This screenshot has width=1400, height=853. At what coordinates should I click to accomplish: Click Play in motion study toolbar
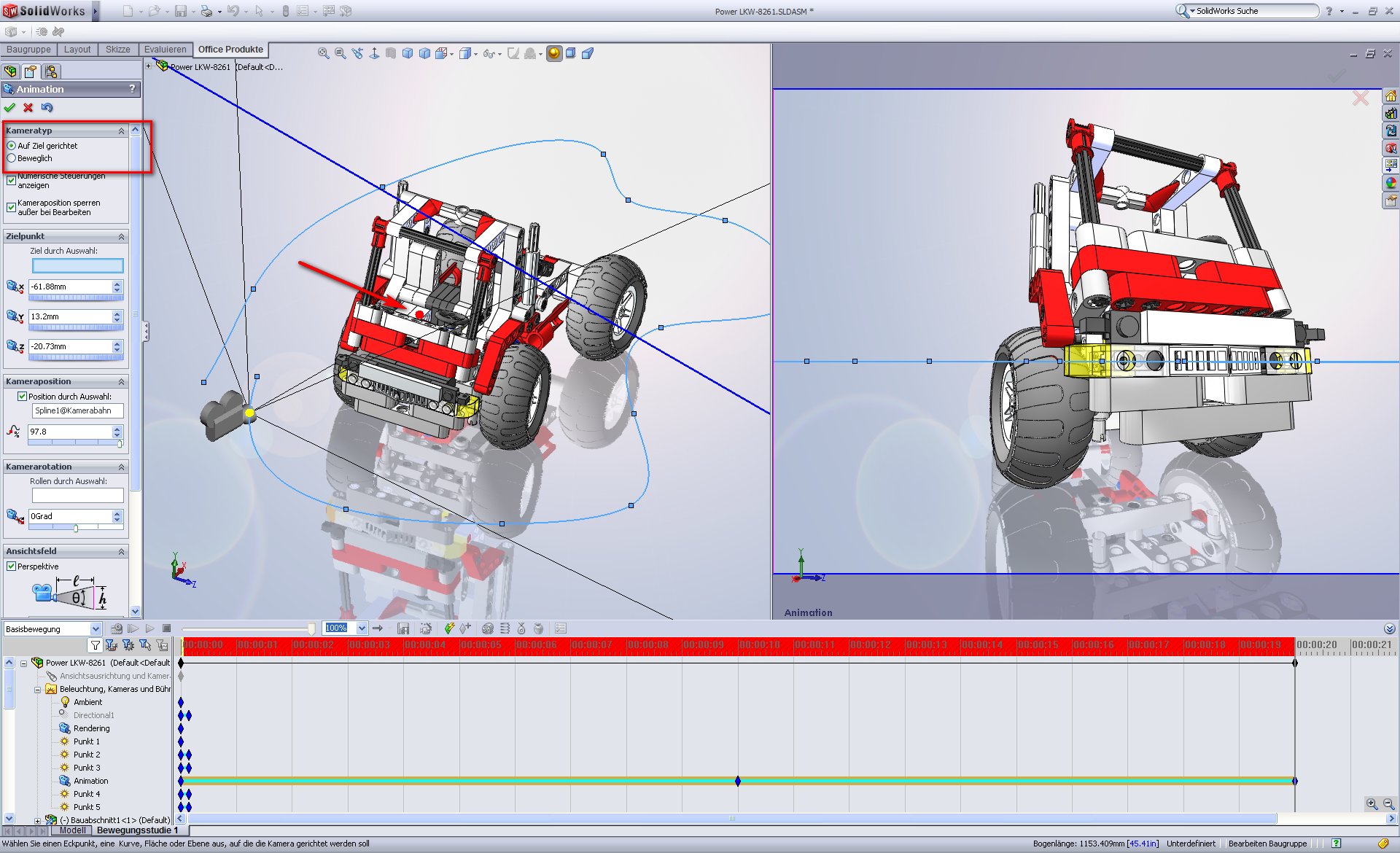point(150,628)
